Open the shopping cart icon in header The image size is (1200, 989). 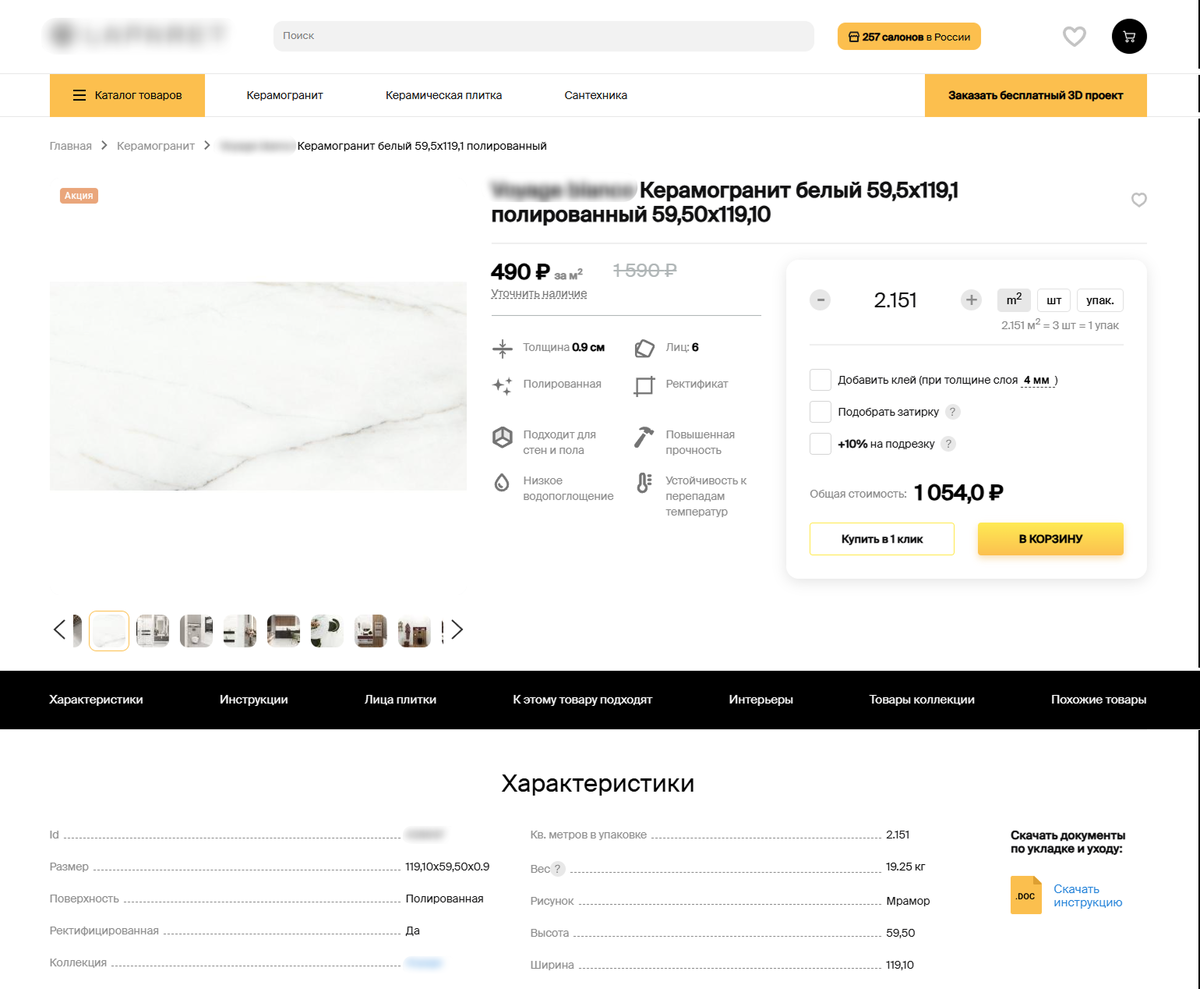point(1129,37)
